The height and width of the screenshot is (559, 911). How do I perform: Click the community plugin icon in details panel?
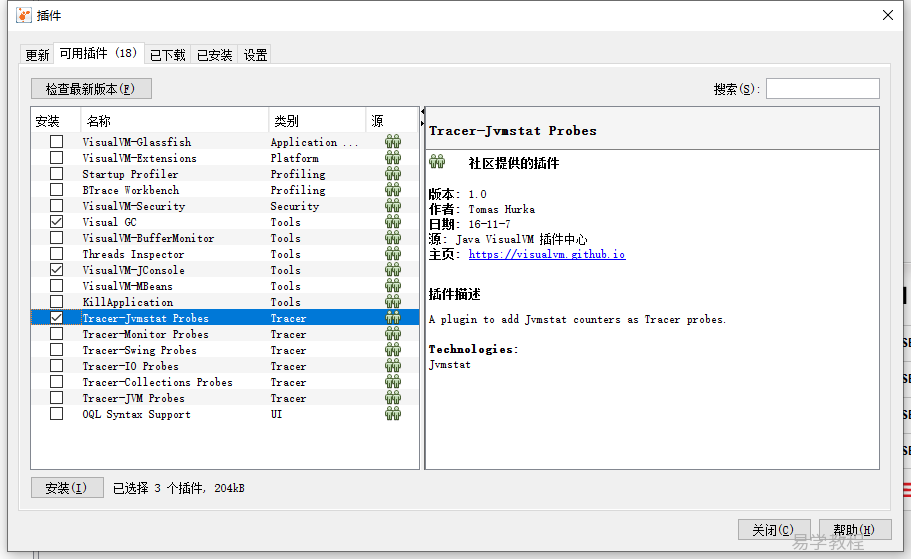tap(437, 162)
